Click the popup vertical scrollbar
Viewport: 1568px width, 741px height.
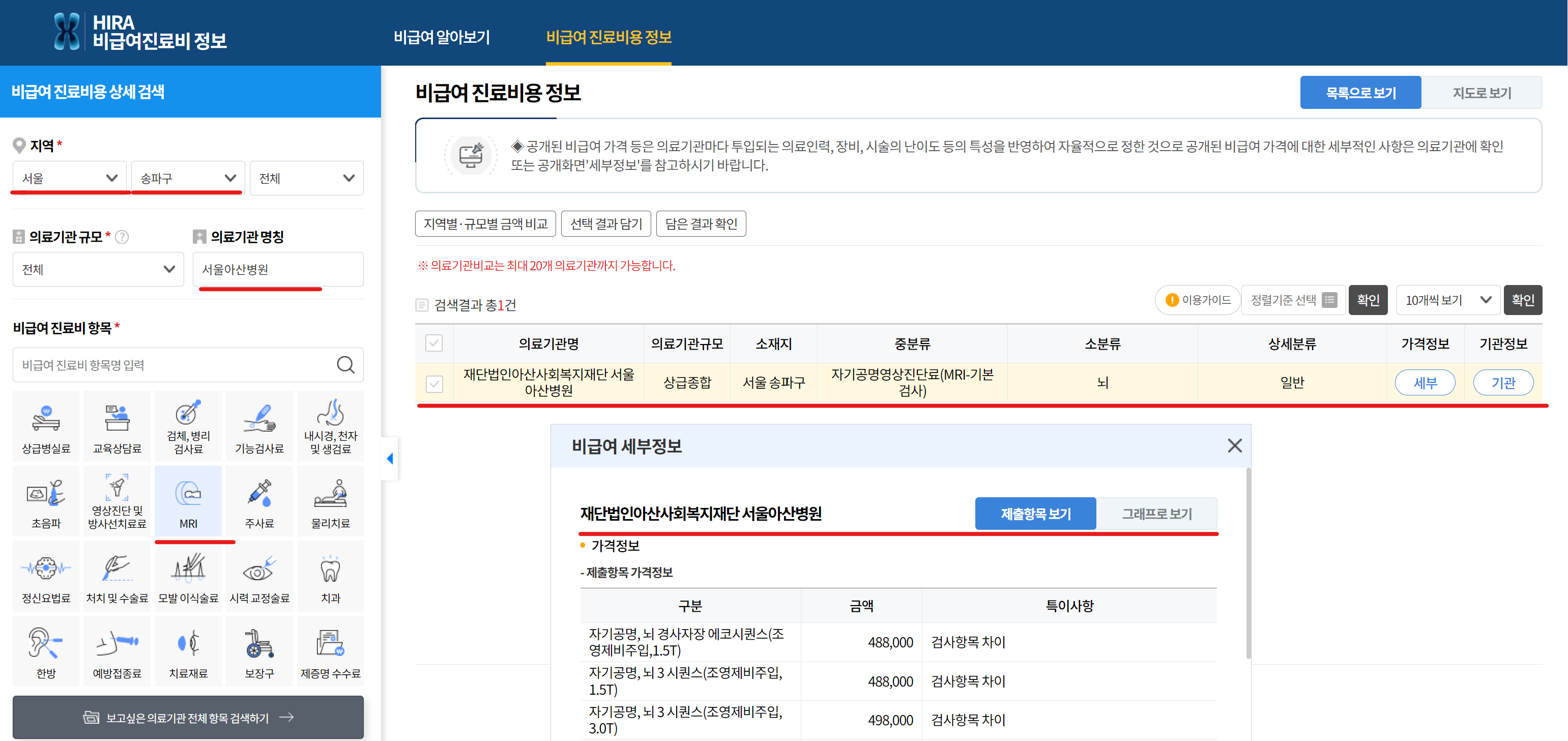tap(1248, 563)
